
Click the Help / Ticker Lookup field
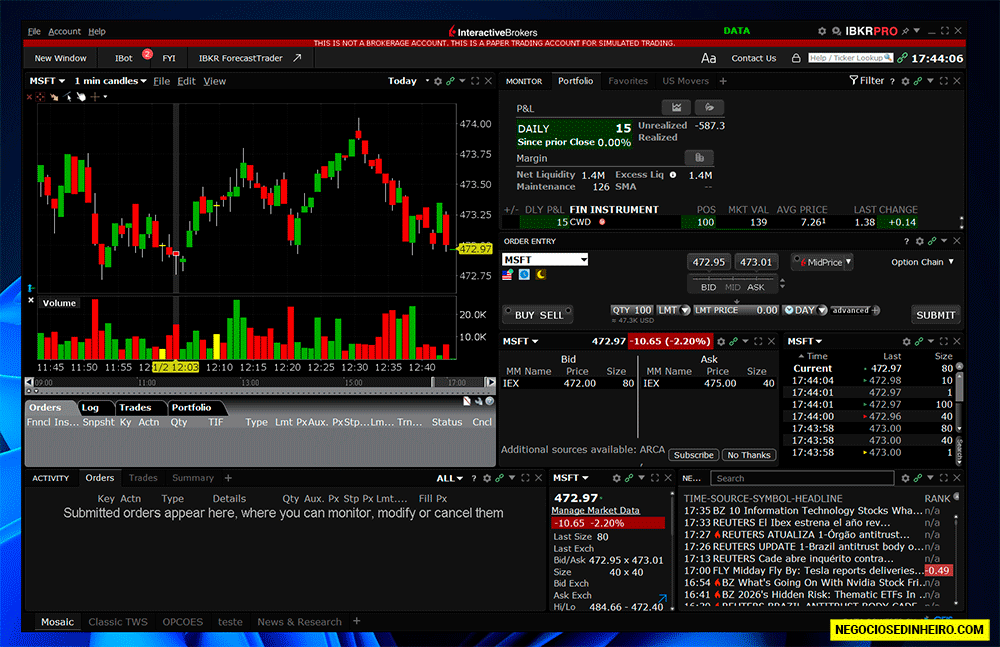pos(850,58)
